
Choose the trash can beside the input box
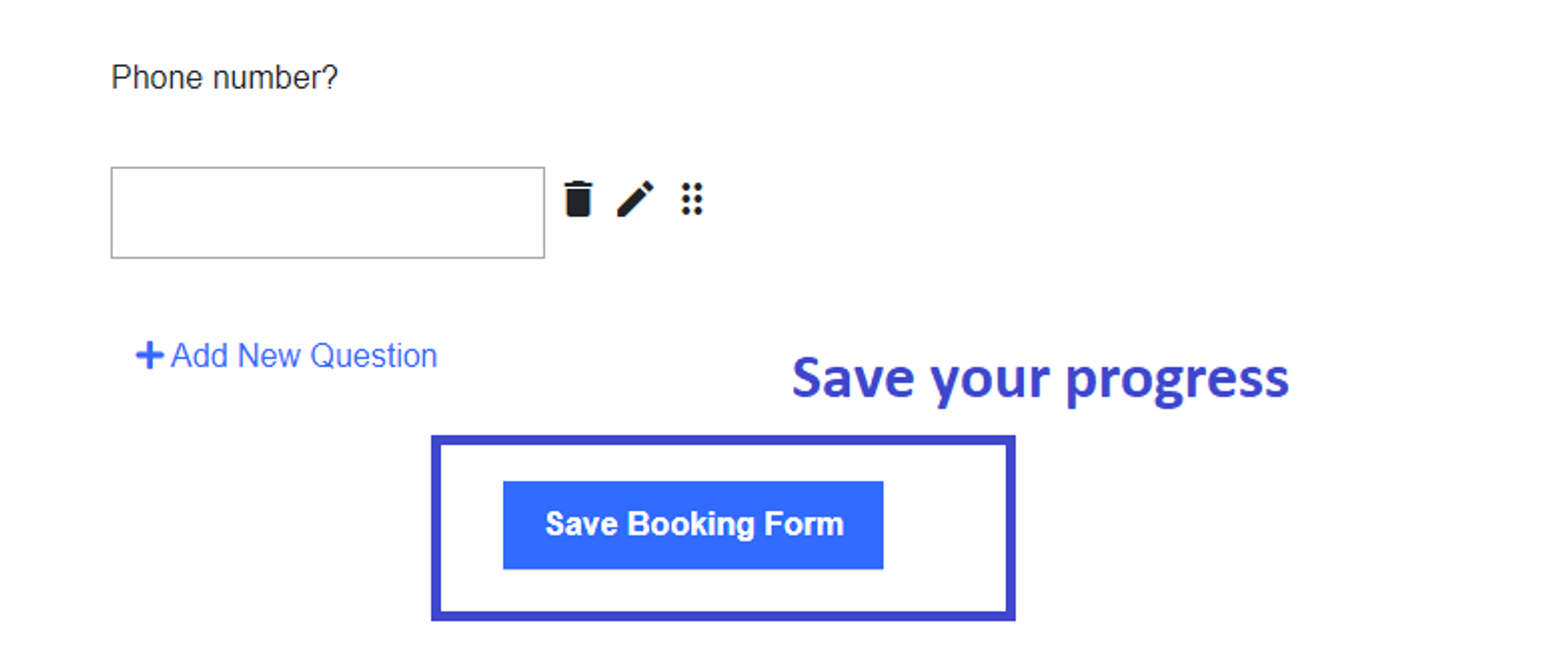(x=578, y=198)
